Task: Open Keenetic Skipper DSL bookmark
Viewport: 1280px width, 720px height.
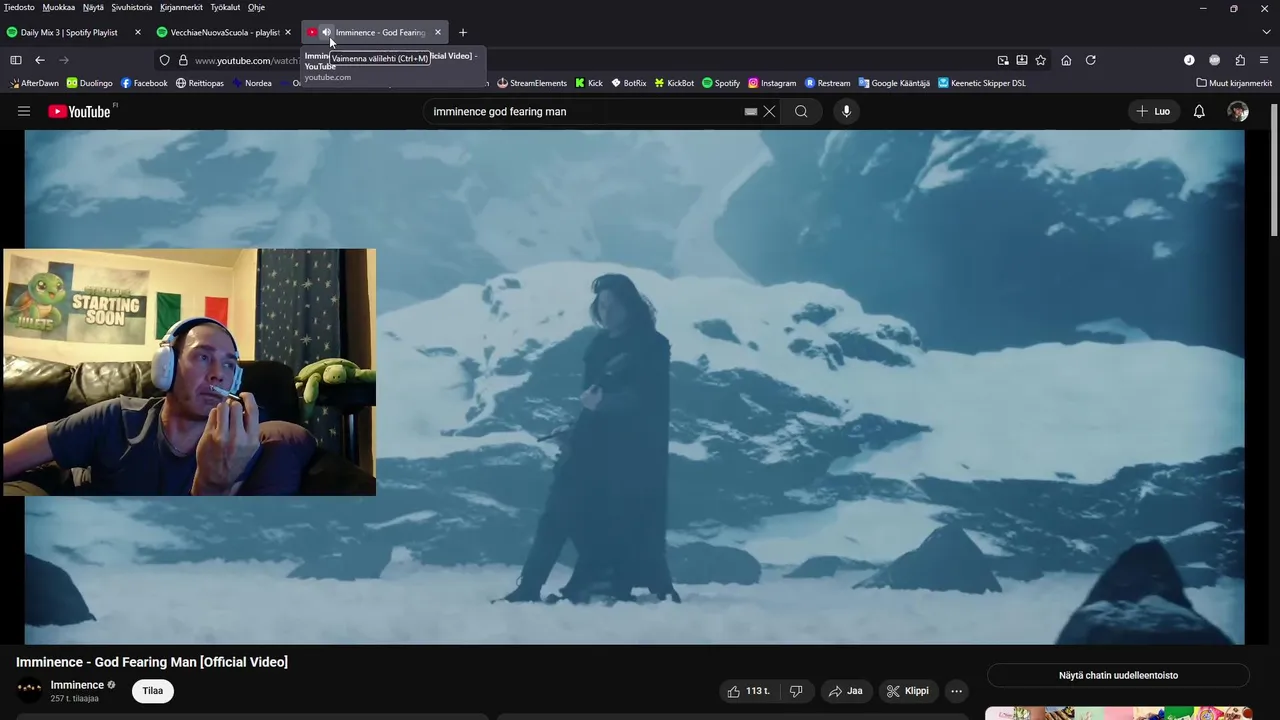Action: click(x=981, y=83)
